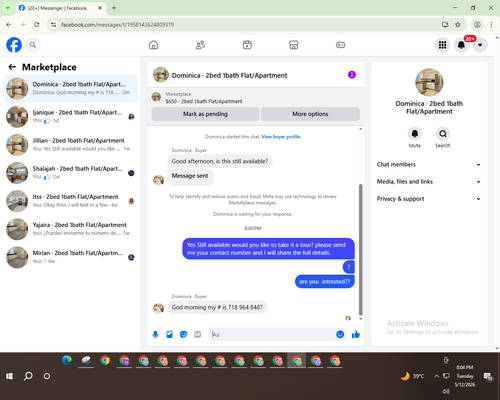The width and height of the screenshot is (500, 400).
Task: Open the purple conversation info icon
Action: pos(352,75)
